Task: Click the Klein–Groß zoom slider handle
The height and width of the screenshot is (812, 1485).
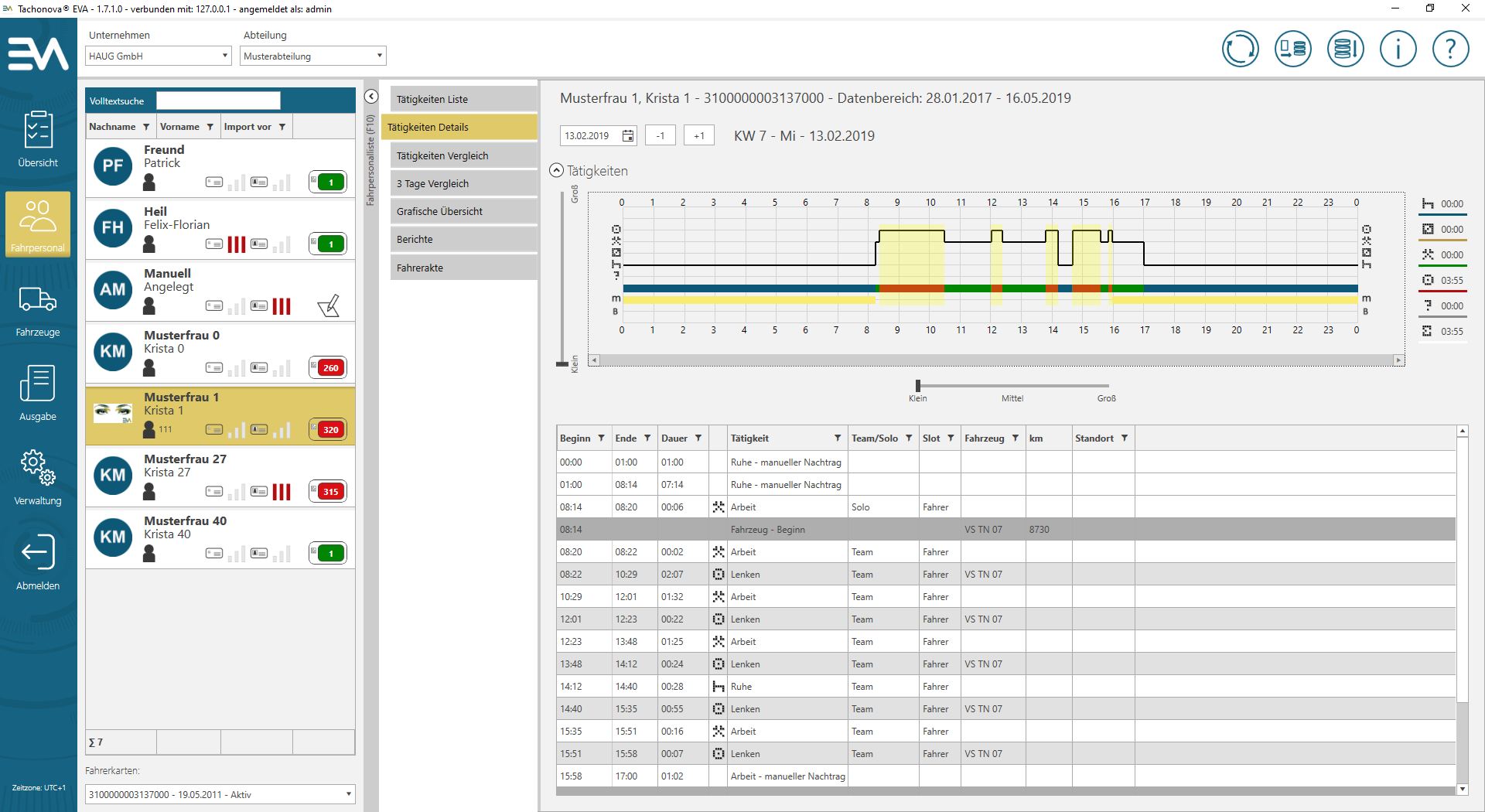Action: pyautogui.click(x=918, y=386)
